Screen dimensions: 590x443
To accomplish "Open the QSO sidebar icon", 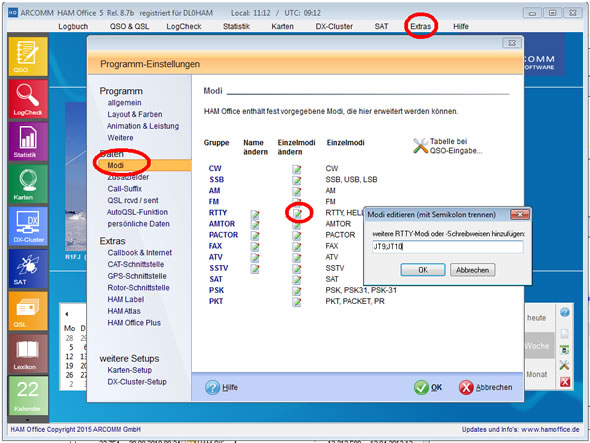I will (x=28, y=56).
